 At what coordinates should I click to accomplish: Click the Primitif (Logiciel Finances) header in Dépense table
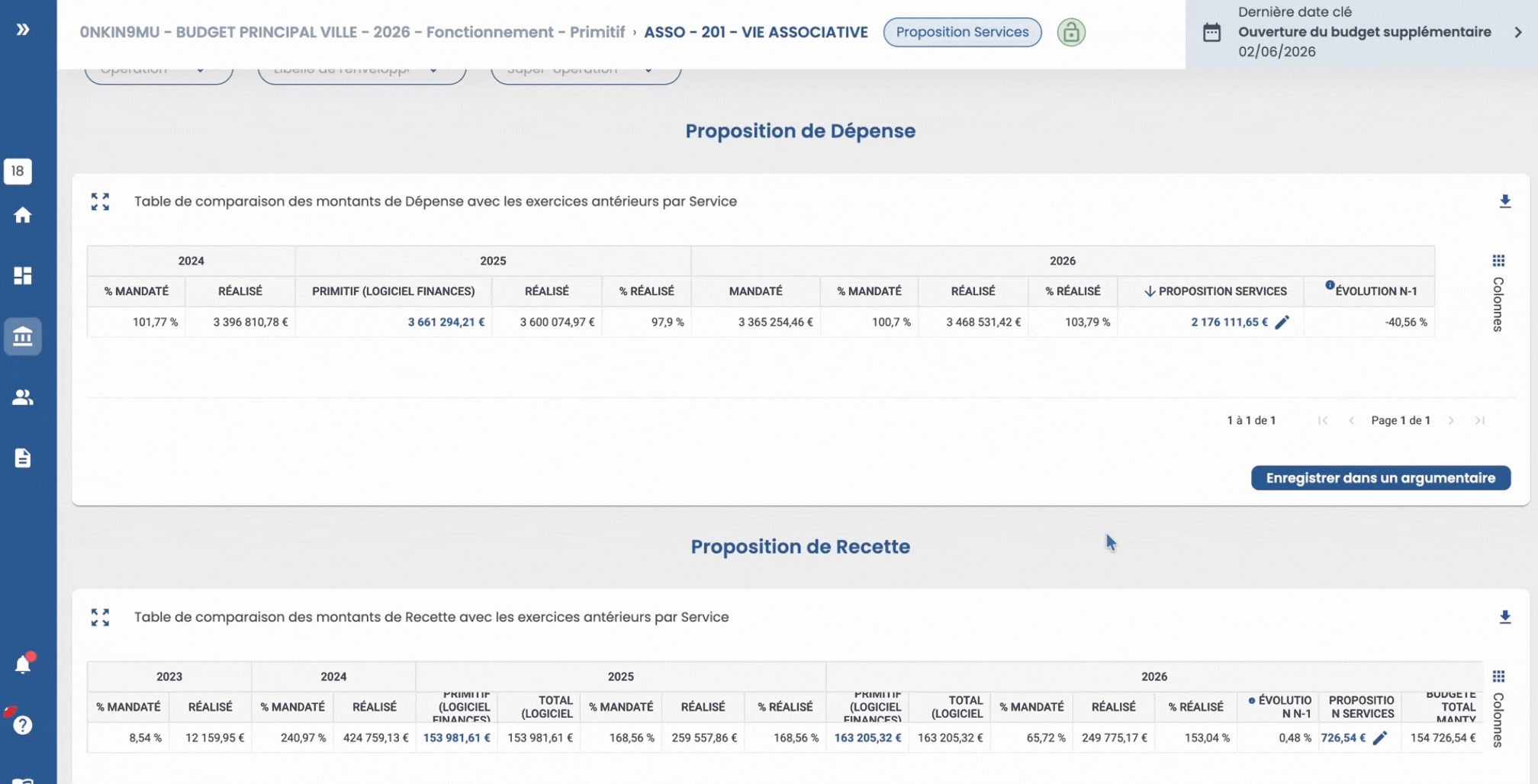[x=393, y=291]
